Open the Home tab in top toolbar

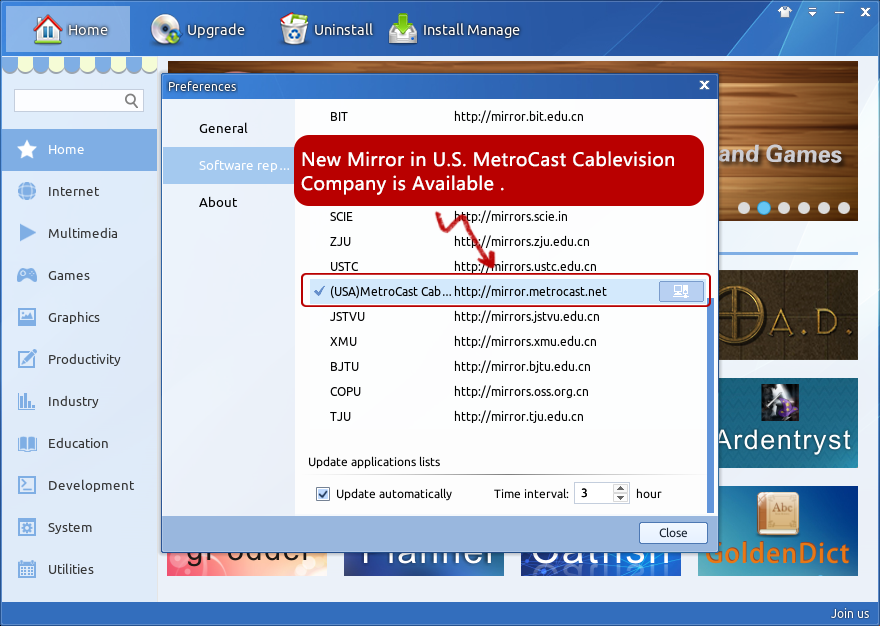pyautogui.click(x=68, y=29)
